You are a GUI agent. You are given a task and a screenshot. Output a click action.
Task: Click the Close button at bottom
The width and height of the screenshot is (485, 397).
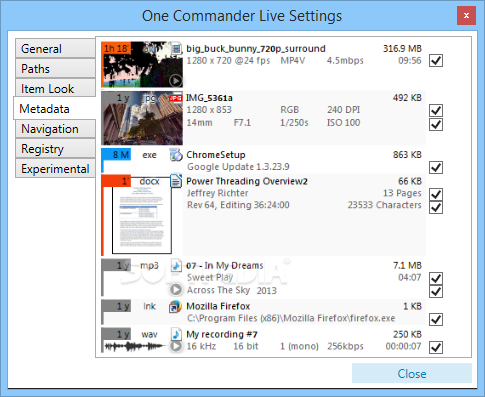(412, 373)
